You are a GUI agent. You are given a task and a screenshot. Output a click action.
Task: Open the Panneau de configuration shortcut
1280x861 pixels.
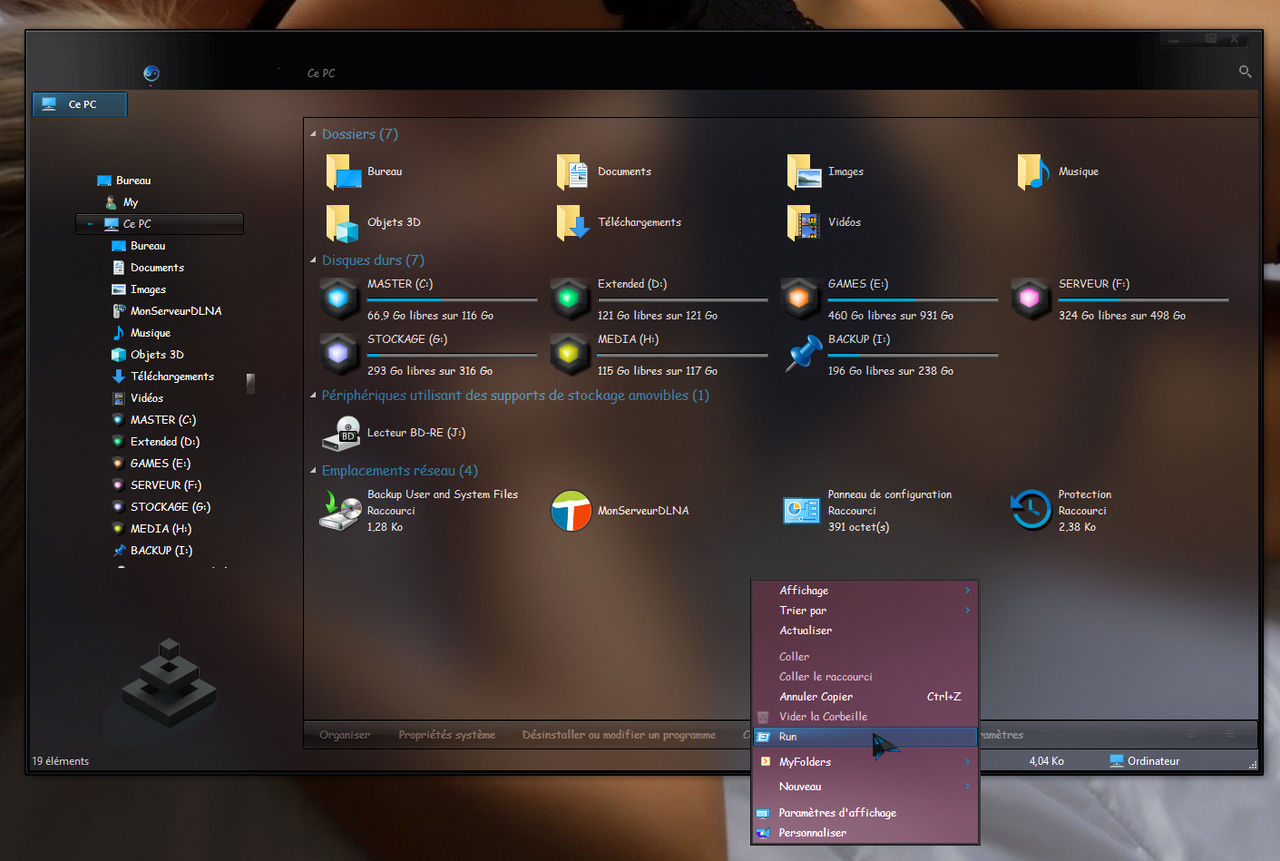802,510
